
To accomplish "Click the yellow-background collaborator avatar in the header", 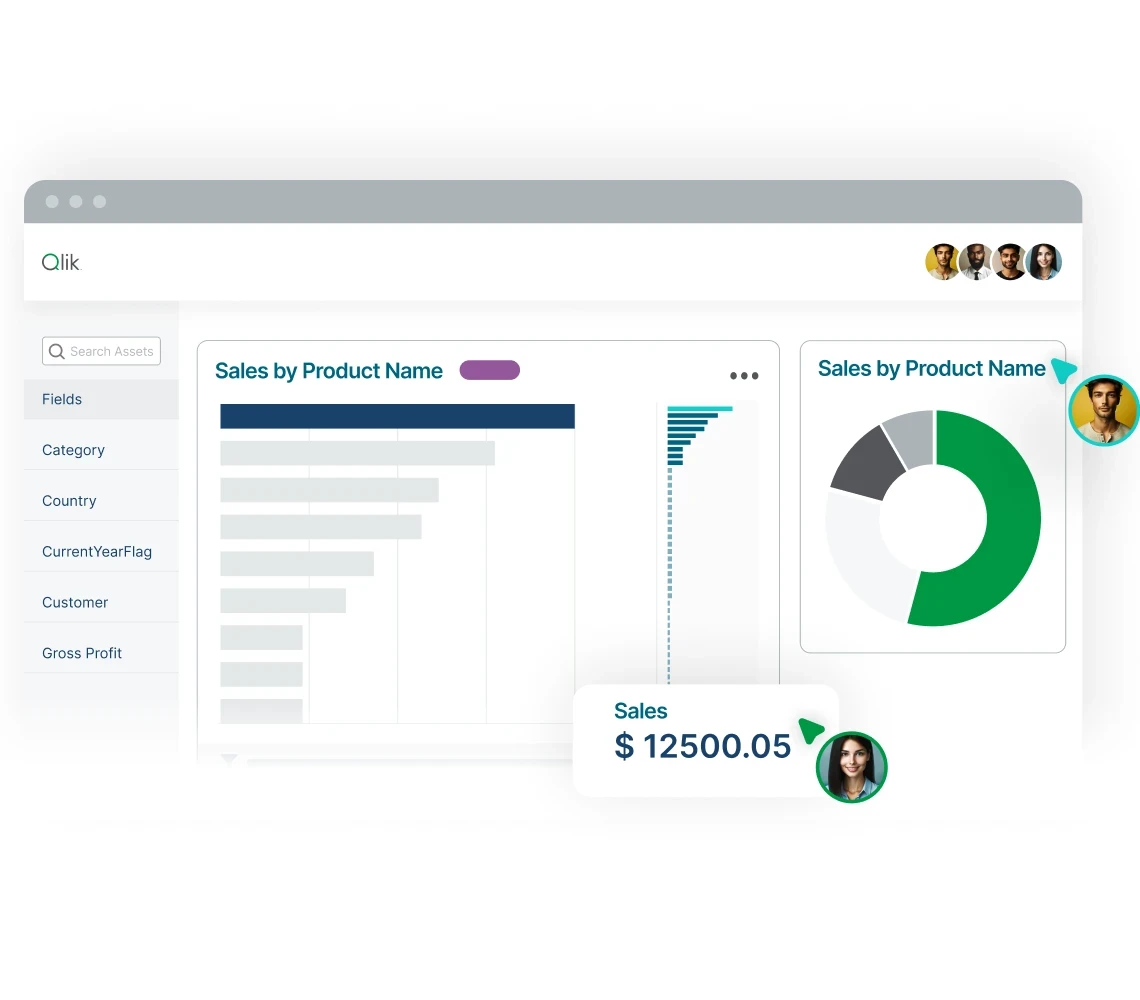I will coord(942,262).
